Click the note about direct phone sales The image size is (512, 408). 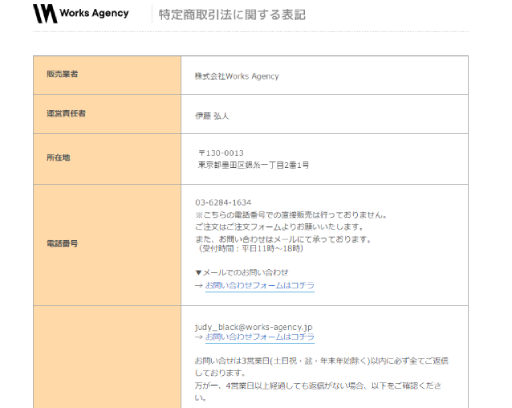coord(291,215)
